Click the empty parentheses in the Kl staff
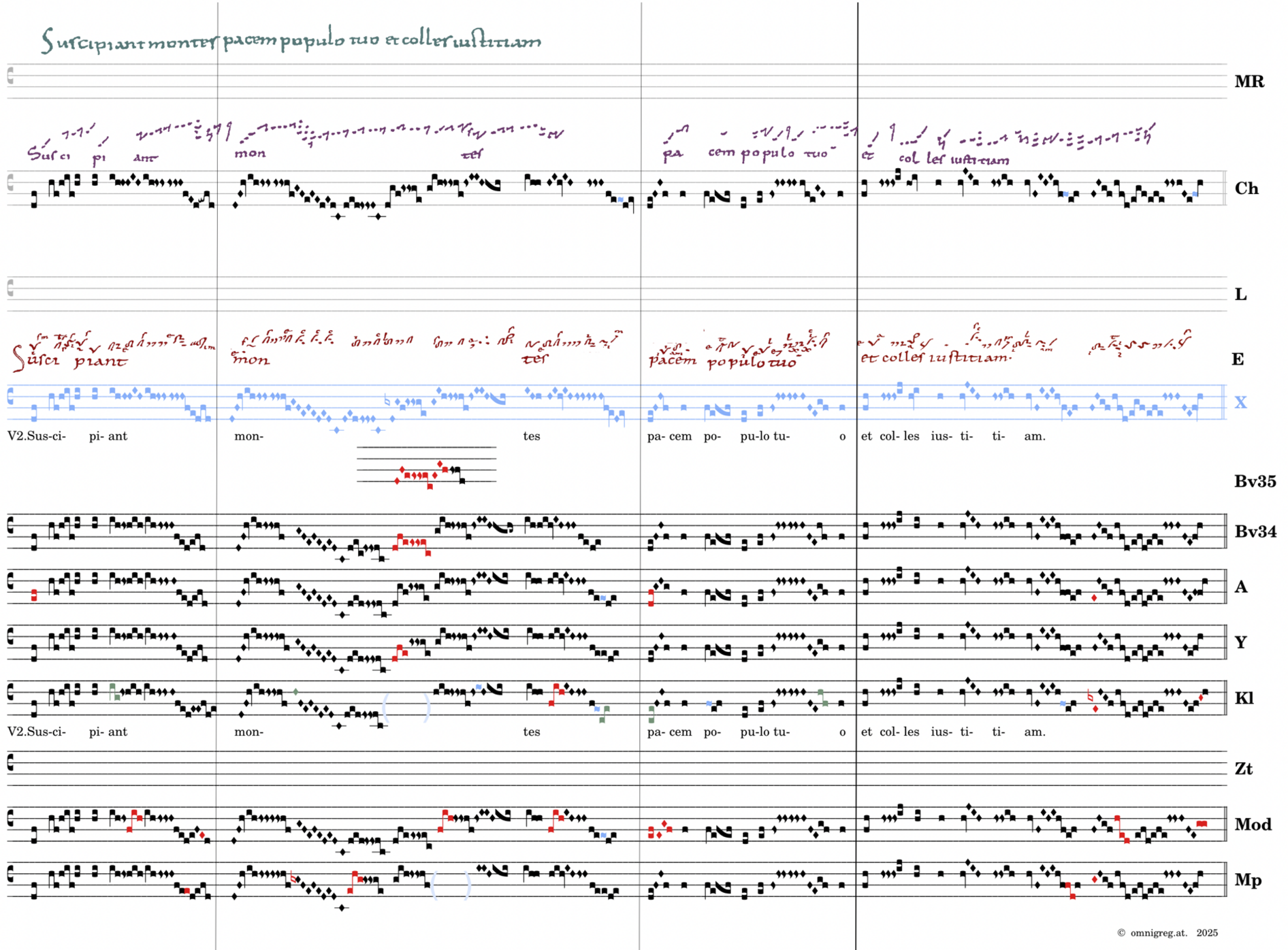This screenshot has height=950, width=1288. tap(406, 708)
